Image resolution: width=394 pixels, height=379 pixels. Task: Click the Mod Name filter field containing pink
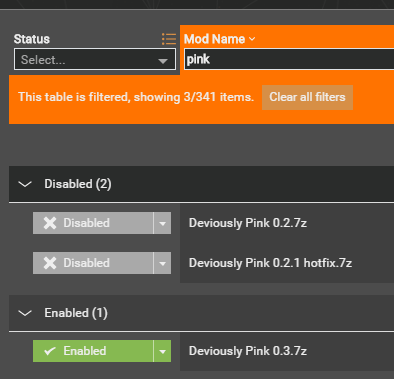(289, 59)
